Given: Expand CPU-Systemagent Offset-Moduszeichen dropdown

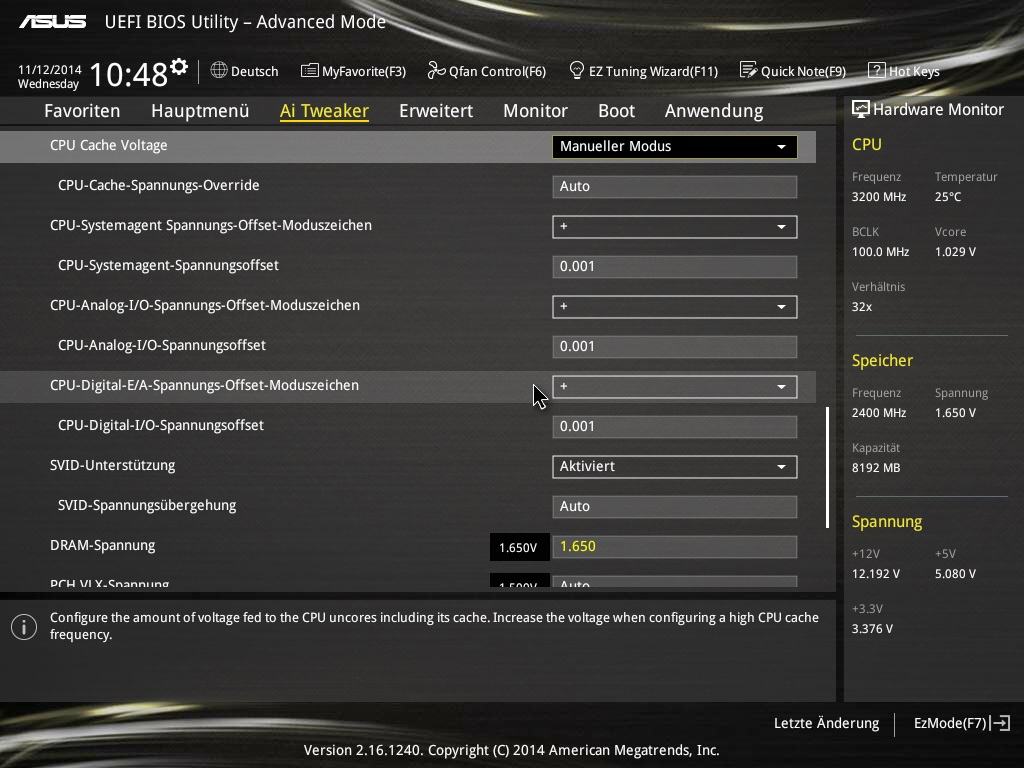Looking at the screenshot, I should click(675, 227).
